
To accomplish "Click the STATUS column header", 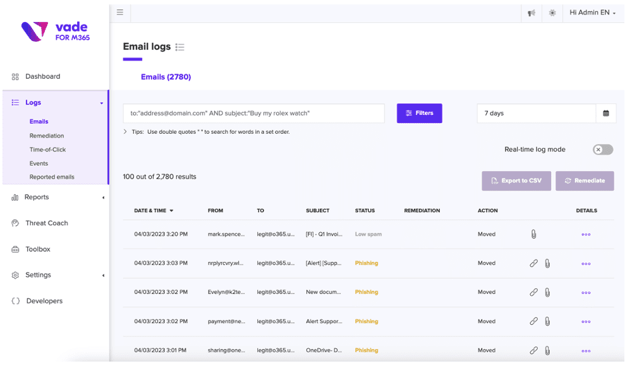I will (x=365, y=211).
